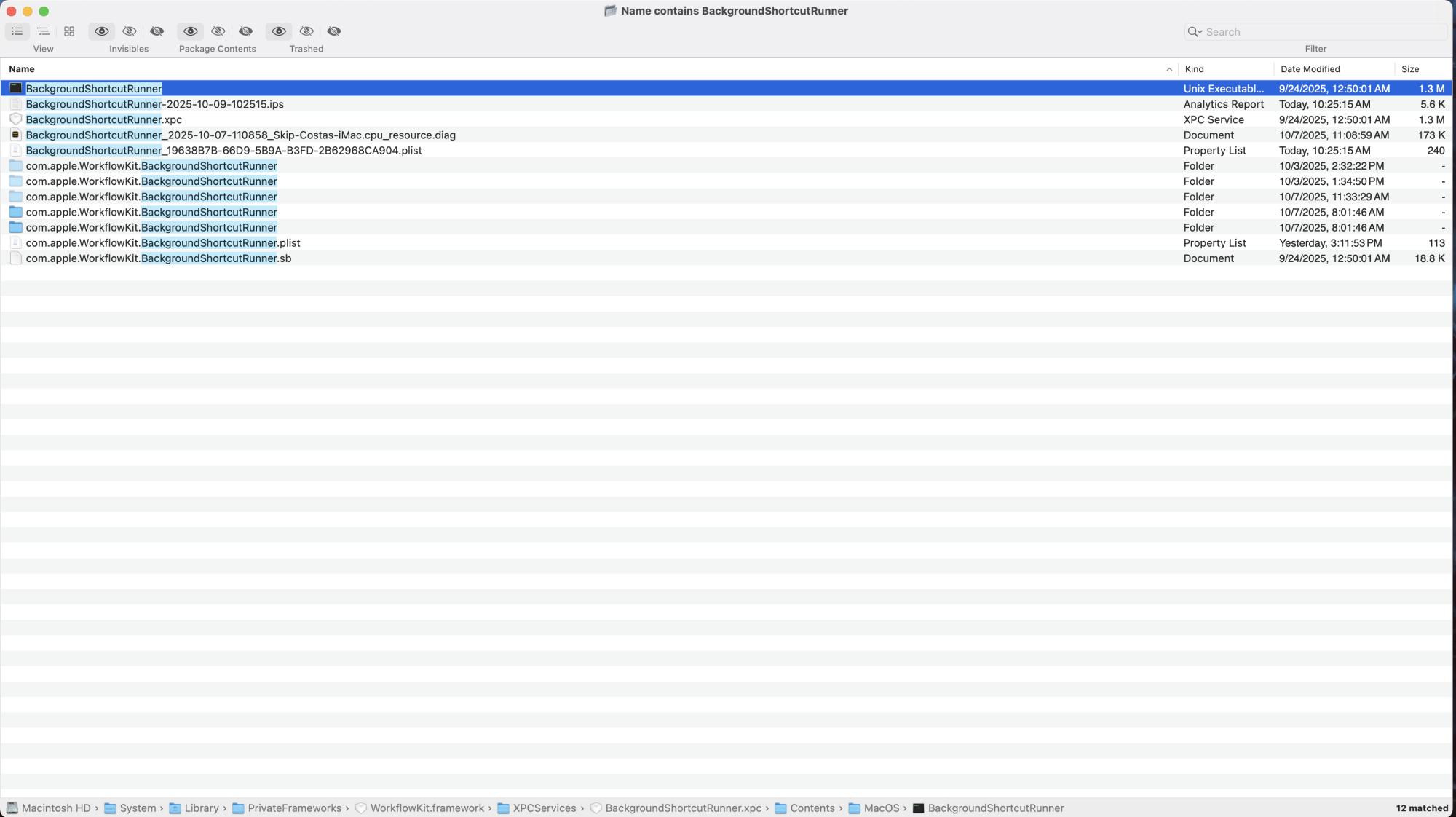Sort results by Size column
The height and width of the screenshot is (817, 1456).
click(x=1409, y=69)
